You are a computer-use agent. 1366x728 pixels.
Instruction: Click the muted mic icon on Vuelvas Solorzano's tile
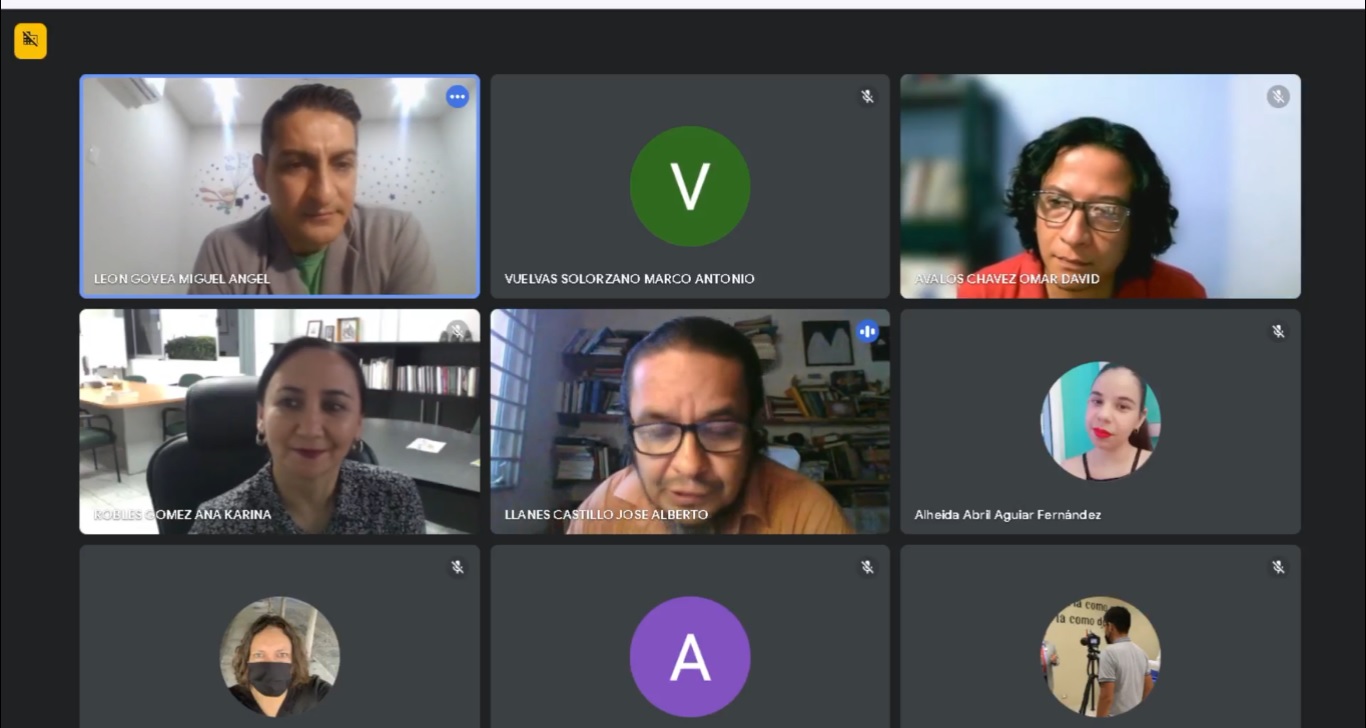867,96
